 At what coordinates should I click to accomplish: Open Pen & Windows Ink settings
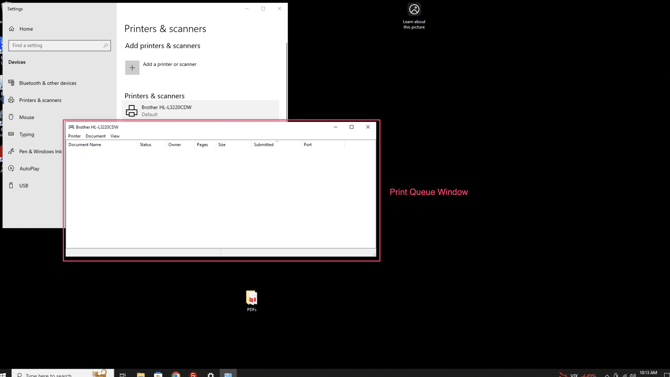coord(35,151)
